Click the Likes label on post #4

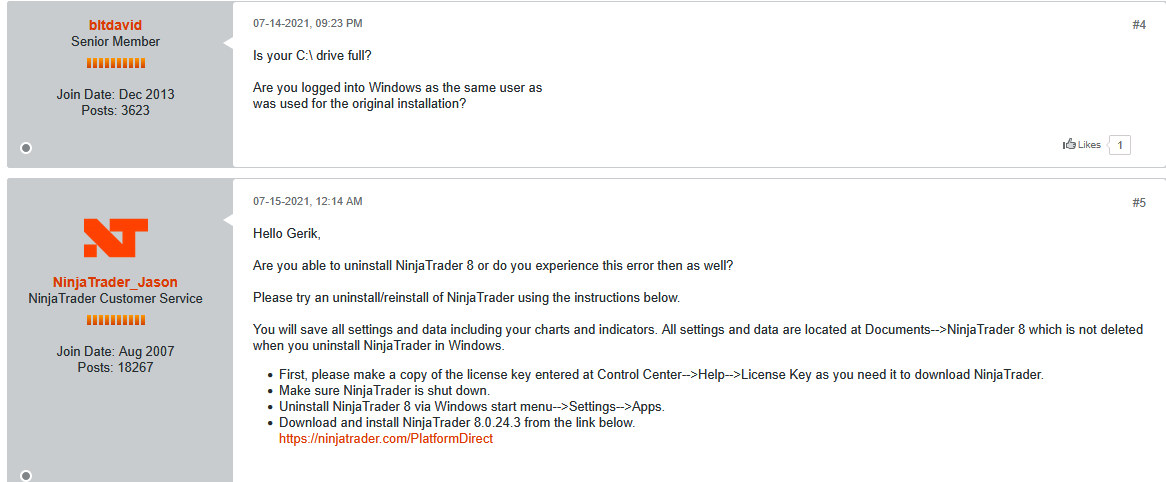click(1089, 145)
